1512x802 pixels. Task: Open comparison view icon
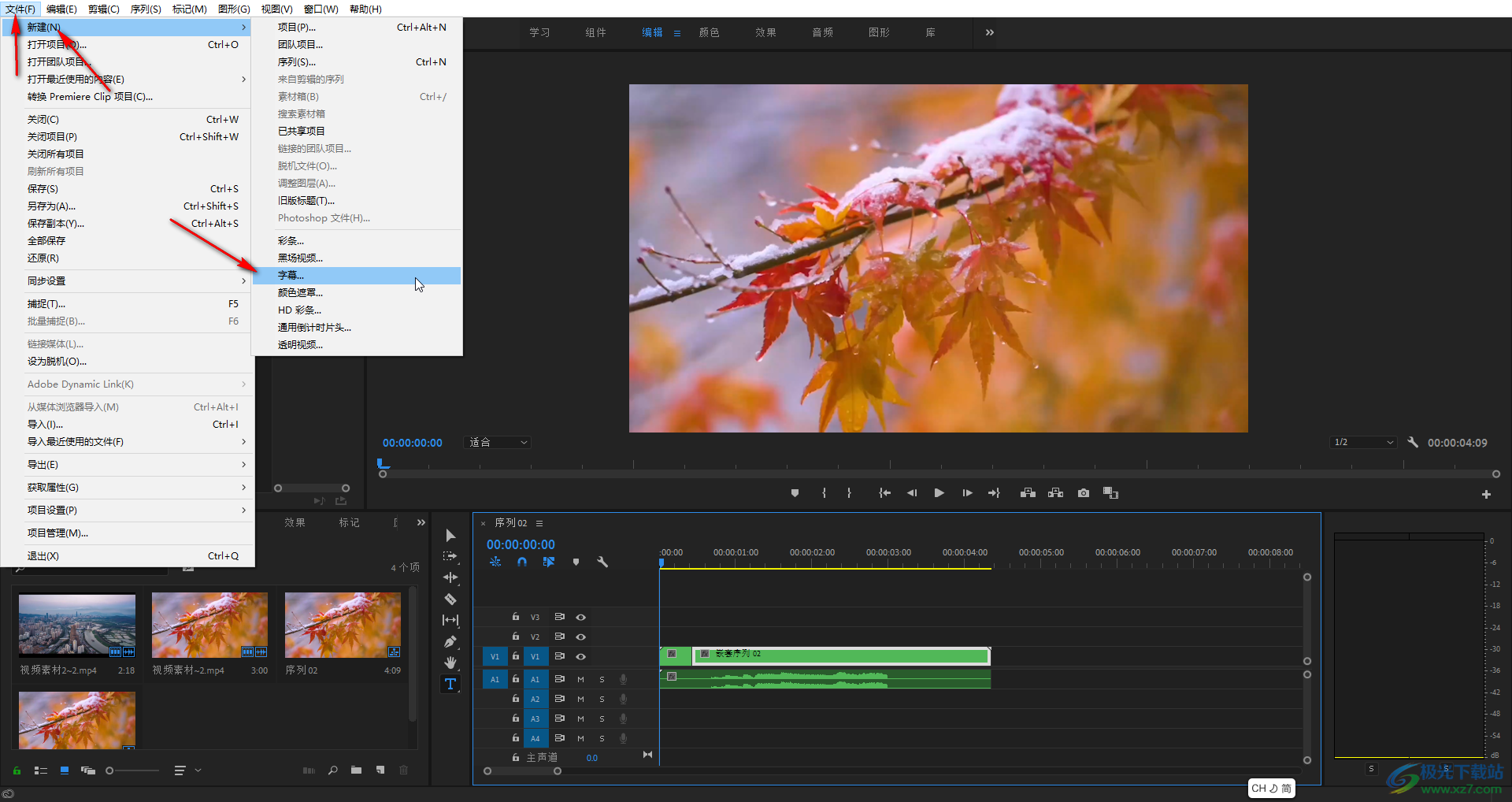coord(1111,493)
